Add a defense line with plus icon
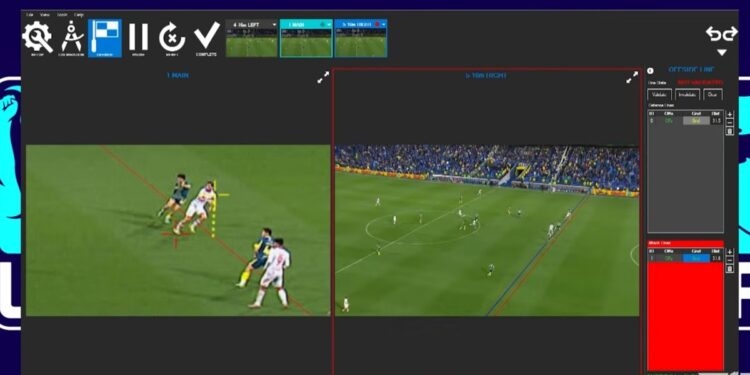 tap(729, 115)
